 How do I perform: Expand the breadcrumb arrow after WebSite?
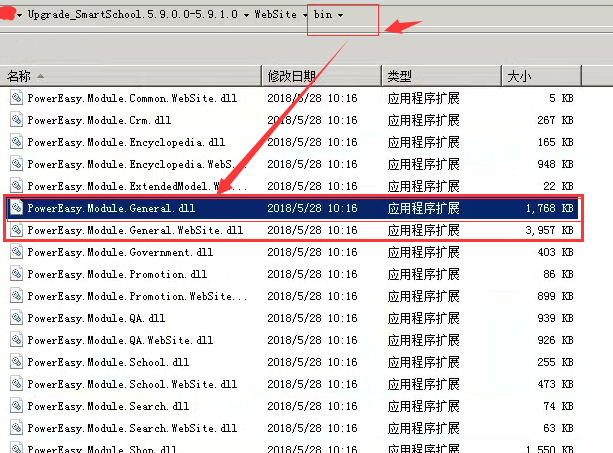tap(306, 16)
